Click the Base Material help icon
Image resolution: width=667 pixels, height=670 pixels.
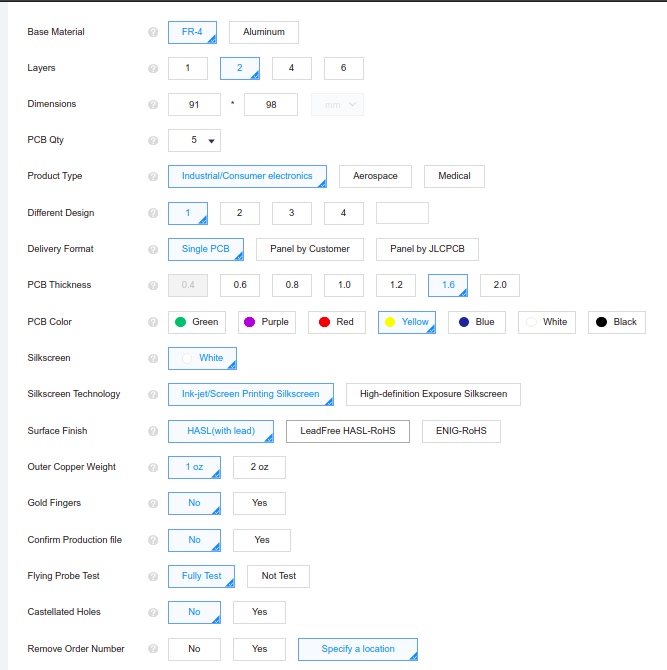(153, 32)
